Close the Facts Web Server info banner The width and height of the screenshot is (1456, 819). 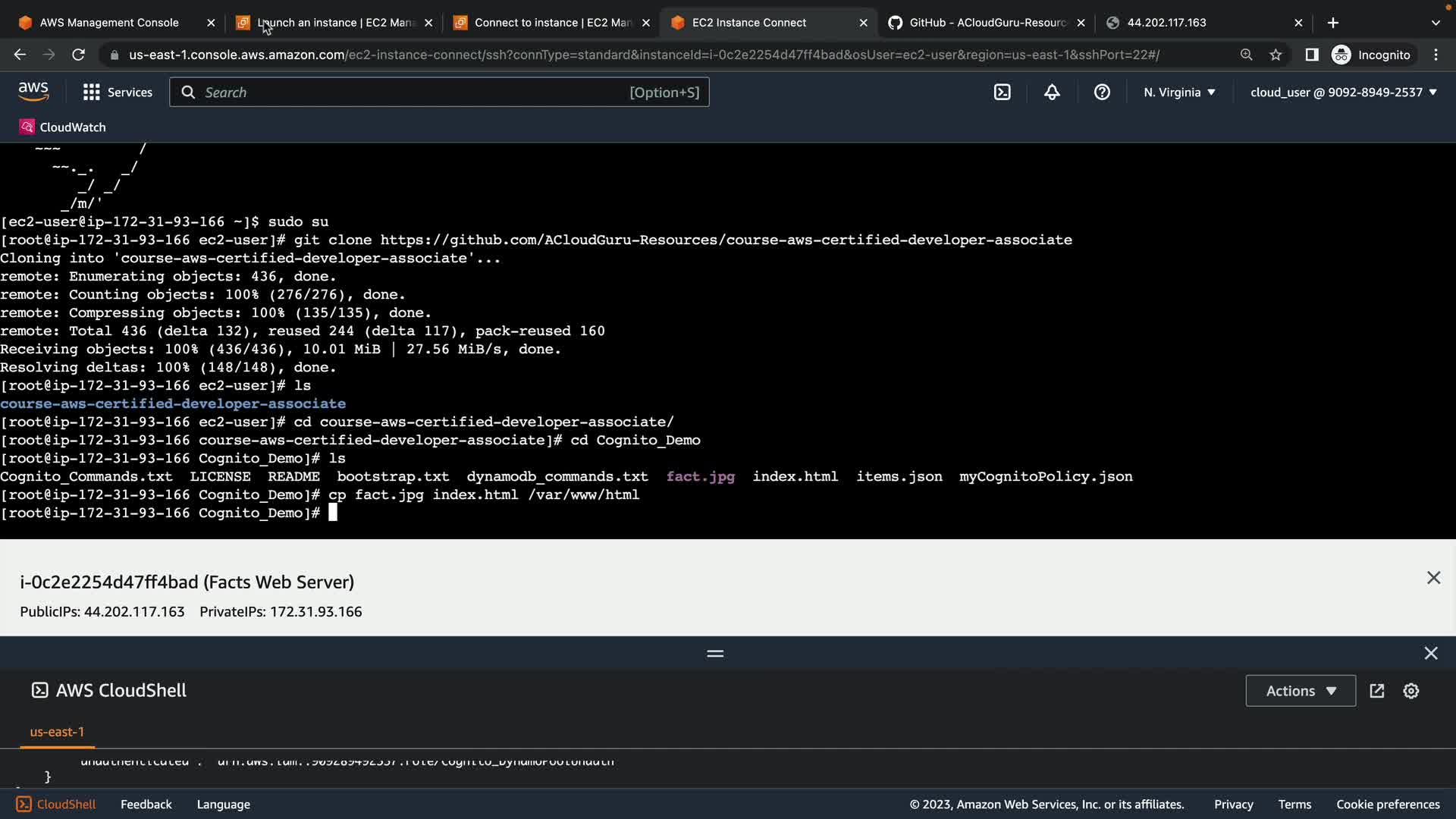tap(1433, 578)
